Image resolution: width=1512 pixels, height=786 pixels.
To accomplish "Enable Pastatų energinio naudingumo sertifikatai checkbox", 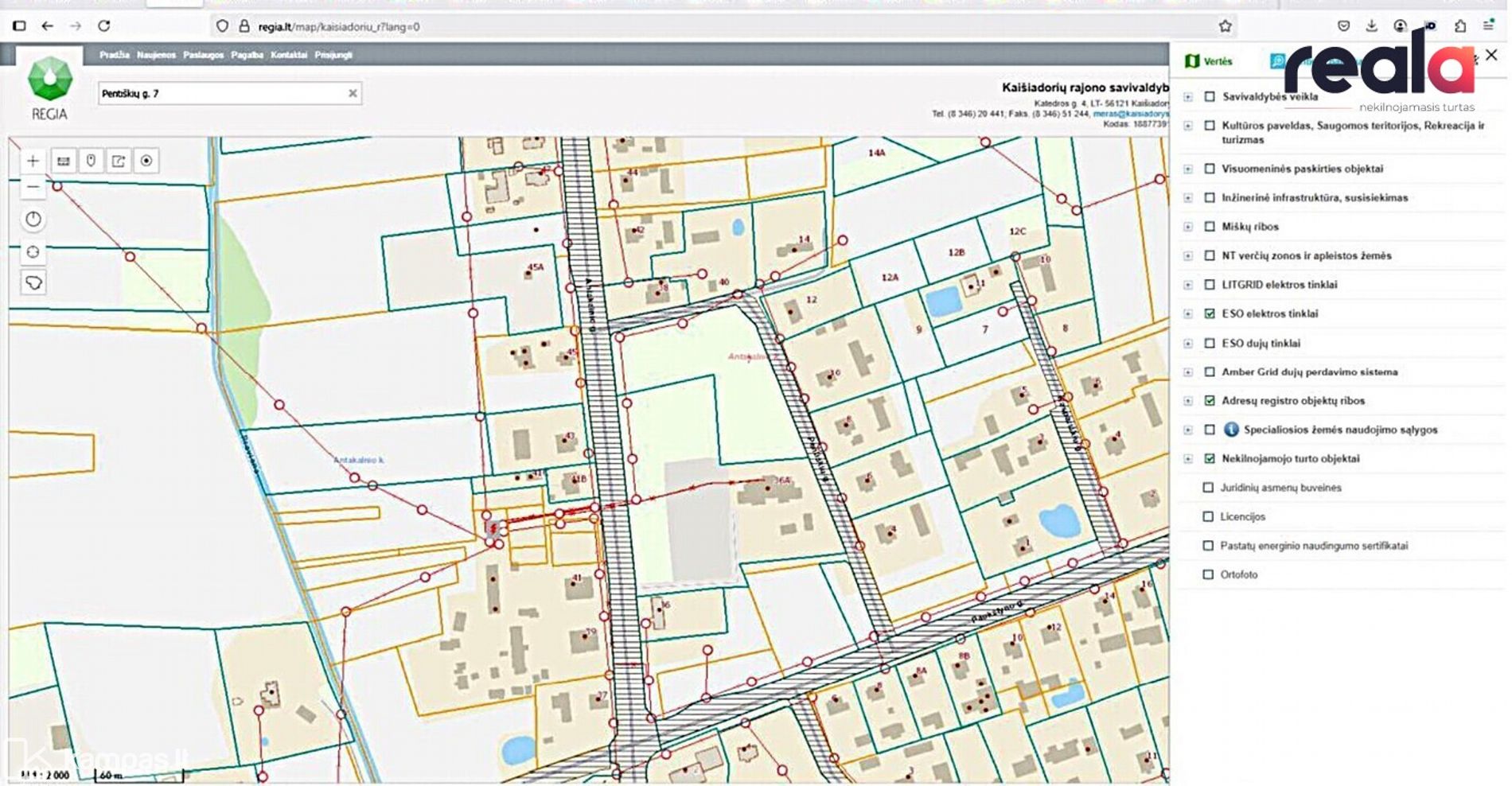I will (x=1208, y=546).
